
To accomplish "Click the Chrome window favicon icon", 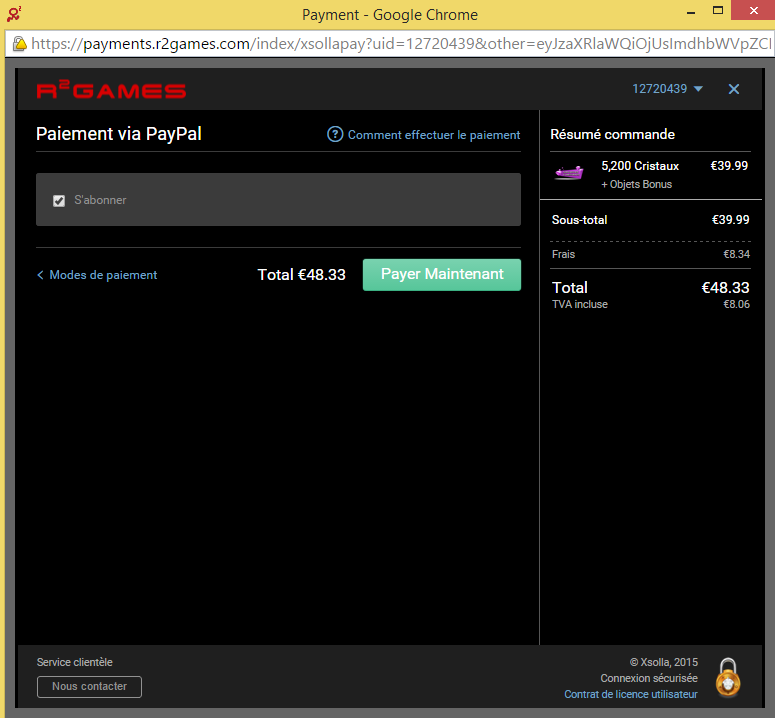I will tap(13, 14).
